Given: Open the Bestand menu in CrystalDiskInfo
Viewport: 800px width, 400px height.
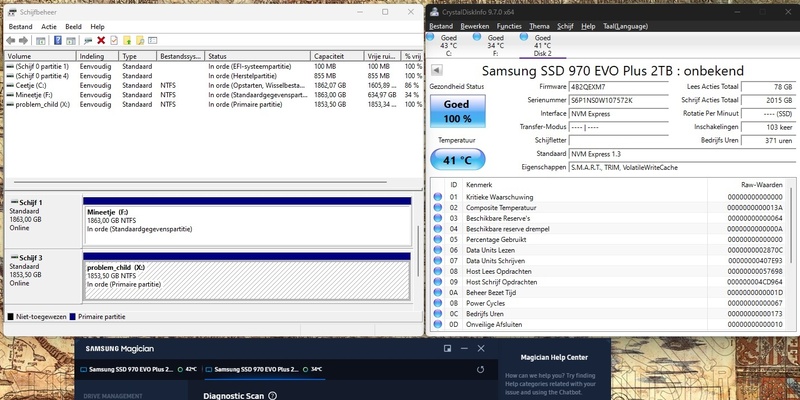Looking at the screenshot, I should point(441,26).
